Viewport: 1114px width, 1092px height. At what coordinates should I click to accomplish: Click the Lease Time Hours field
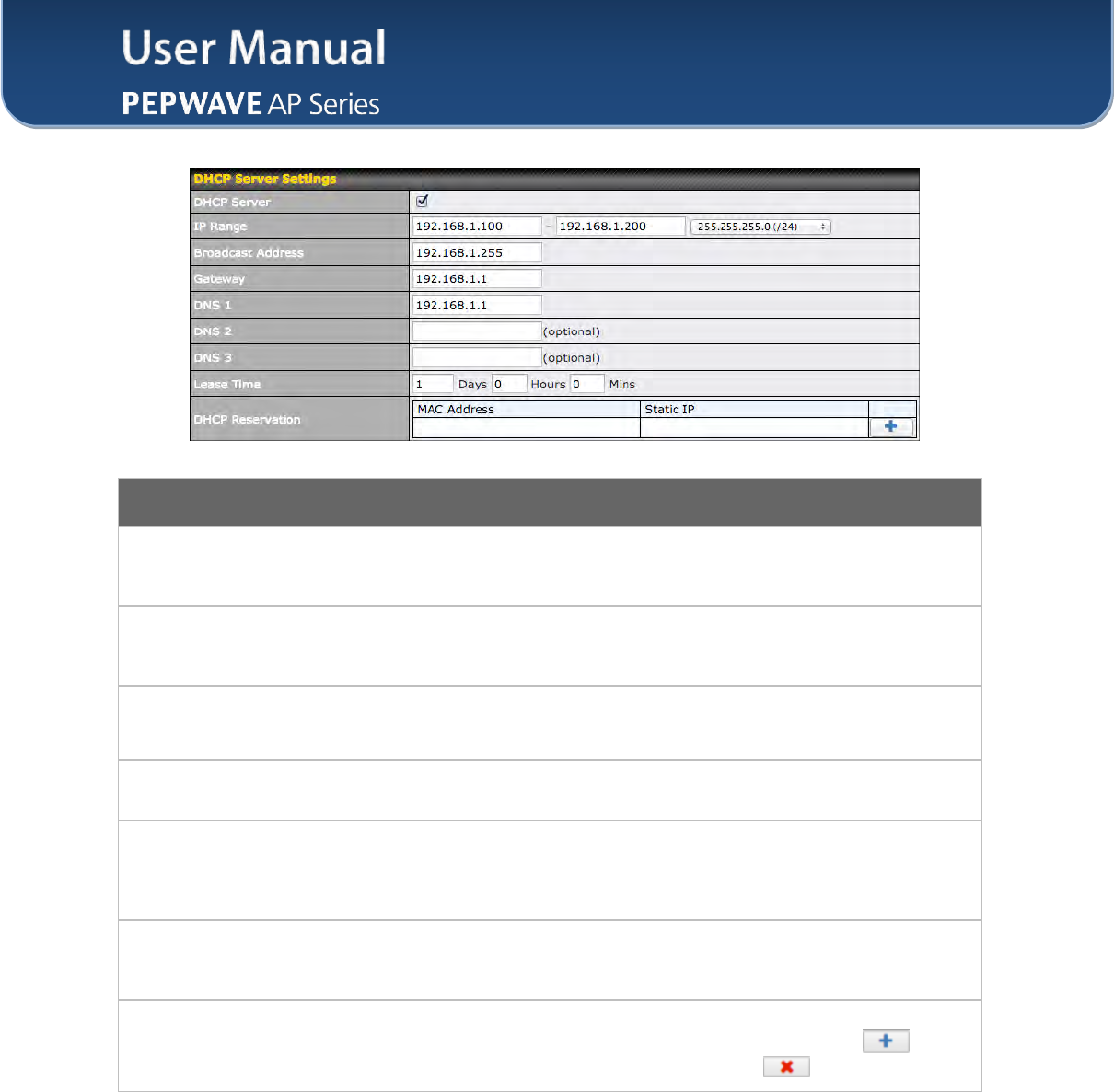[x=509, y=384]
